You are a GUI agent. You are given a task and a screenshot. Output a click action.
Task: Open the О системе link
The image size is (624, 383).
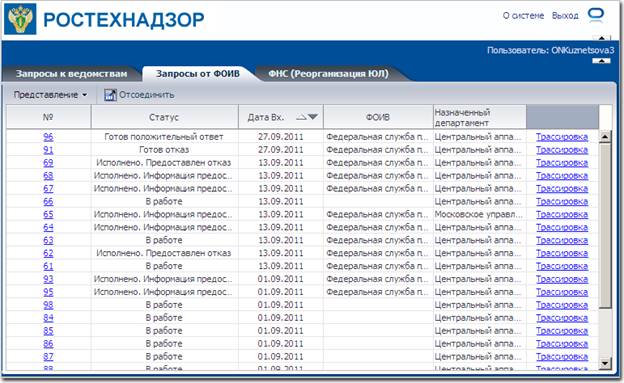pos(523,16)
